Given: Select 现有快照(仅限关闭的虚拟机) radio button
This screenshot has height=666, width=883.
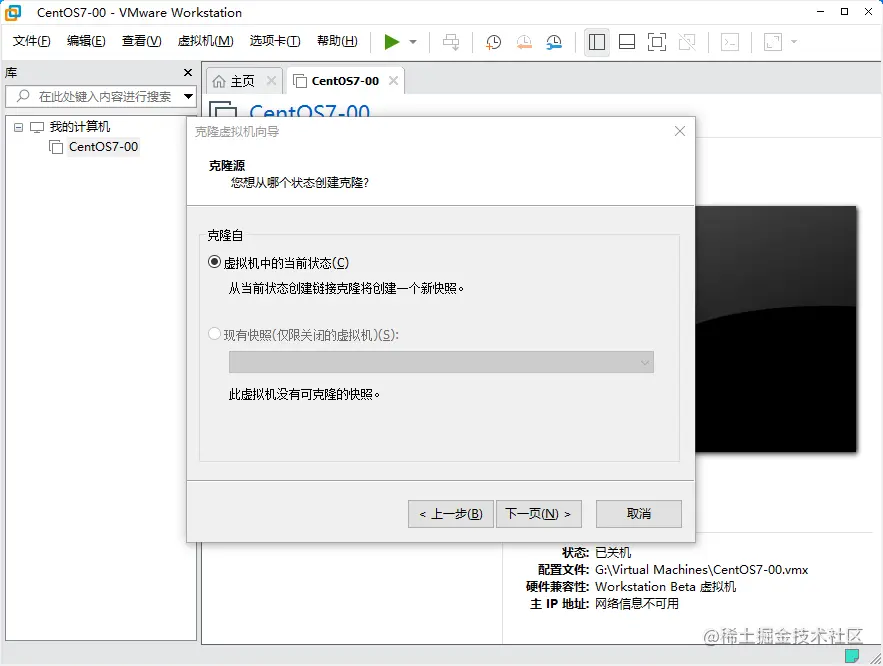Looking at the screenshot, I should point(214,334).
